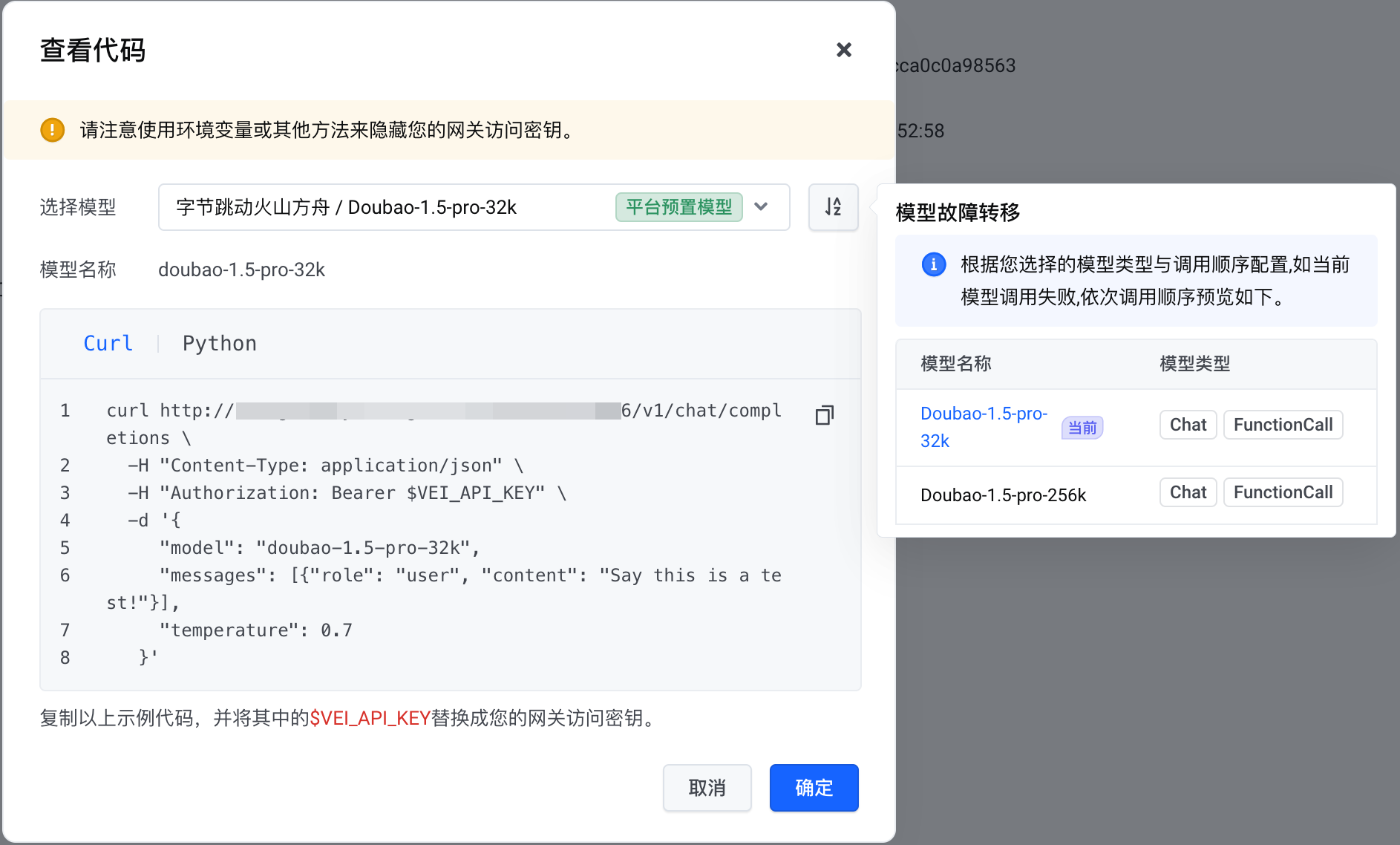Click the "model": "doubao-1.5-pro-32k" code line
Screen dimensions: 1400x845
(320, 548)
